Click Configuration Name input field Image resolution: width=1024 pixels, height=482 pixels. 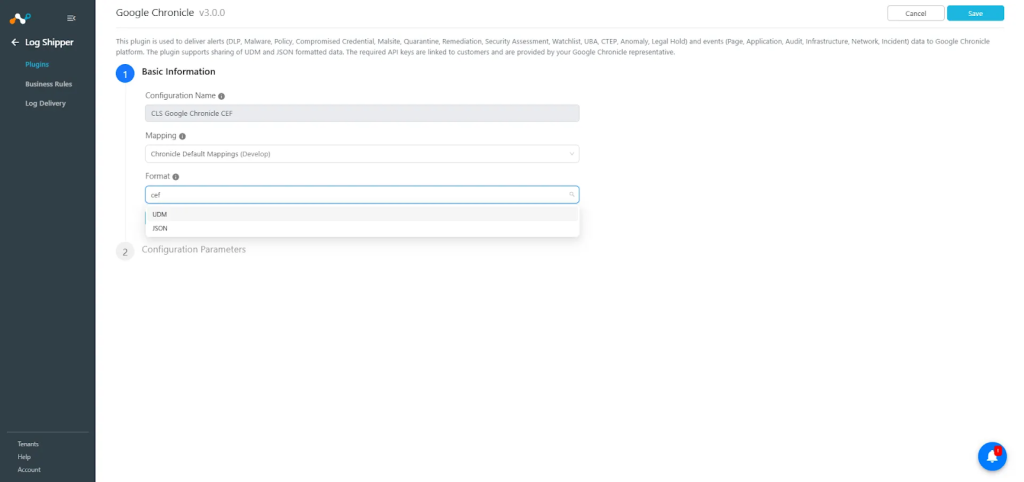(x=362, y=114)
